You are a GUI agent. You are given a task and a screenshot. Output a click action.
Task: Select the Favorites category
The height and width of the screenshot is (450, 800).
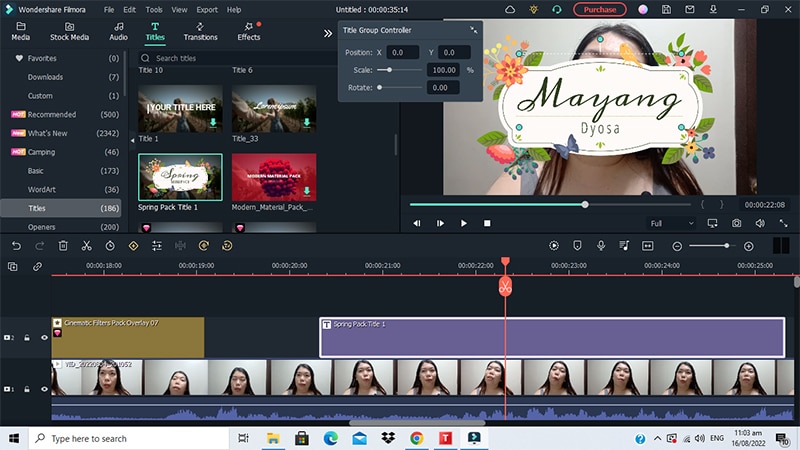pyautogui.click(x=61, y=58)
